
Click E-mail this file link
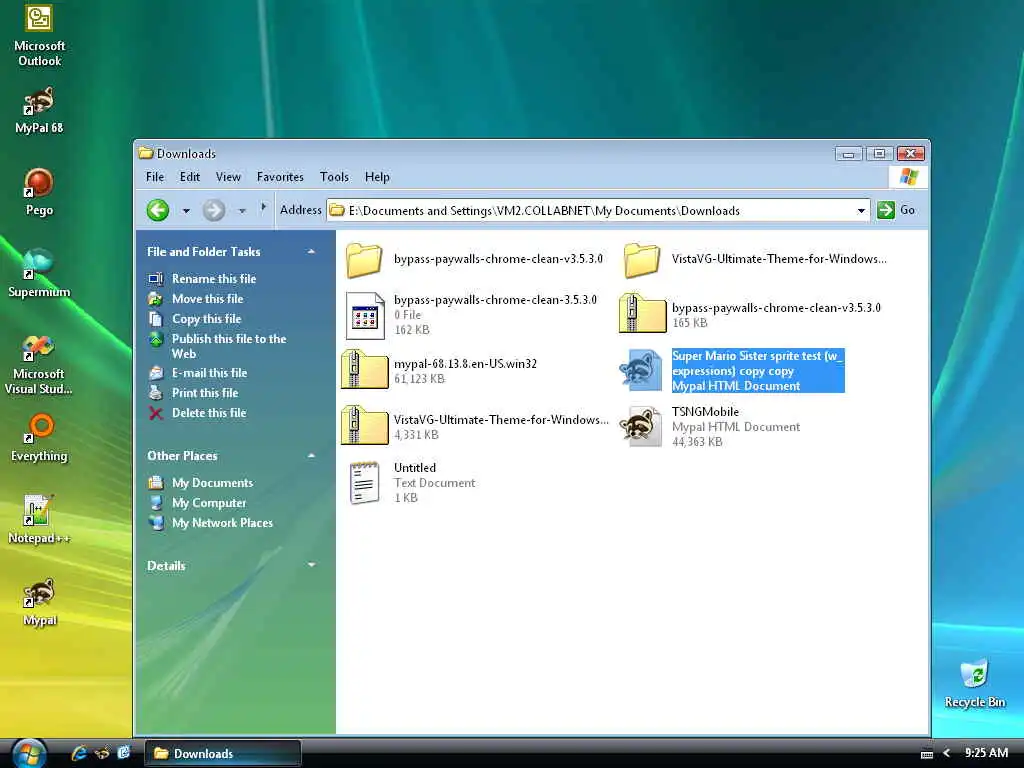click(x=209, y=373)
